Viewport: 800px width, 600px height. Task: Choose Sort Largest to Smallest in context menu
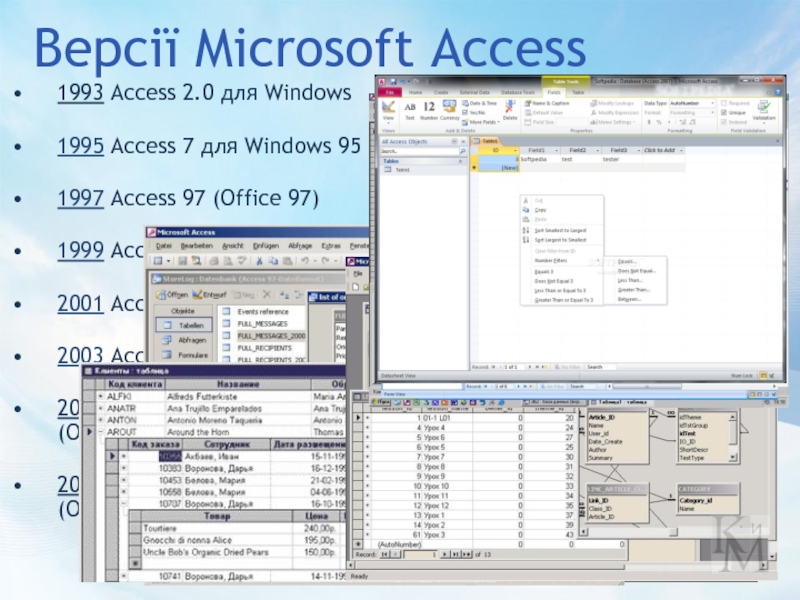pyautogui.click(x=561, y=240)
